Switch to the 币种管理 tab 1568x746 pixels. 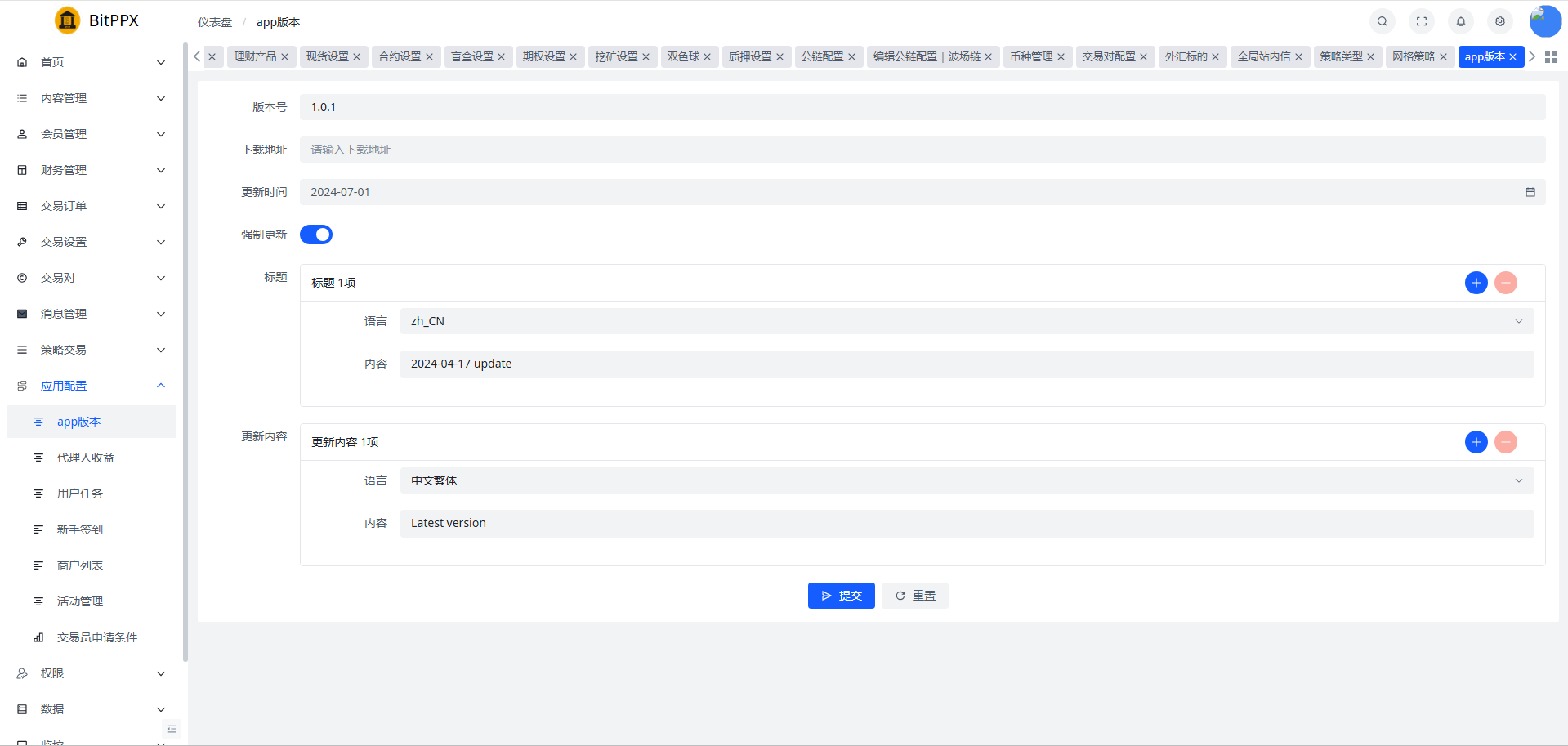click(1030, 56)
